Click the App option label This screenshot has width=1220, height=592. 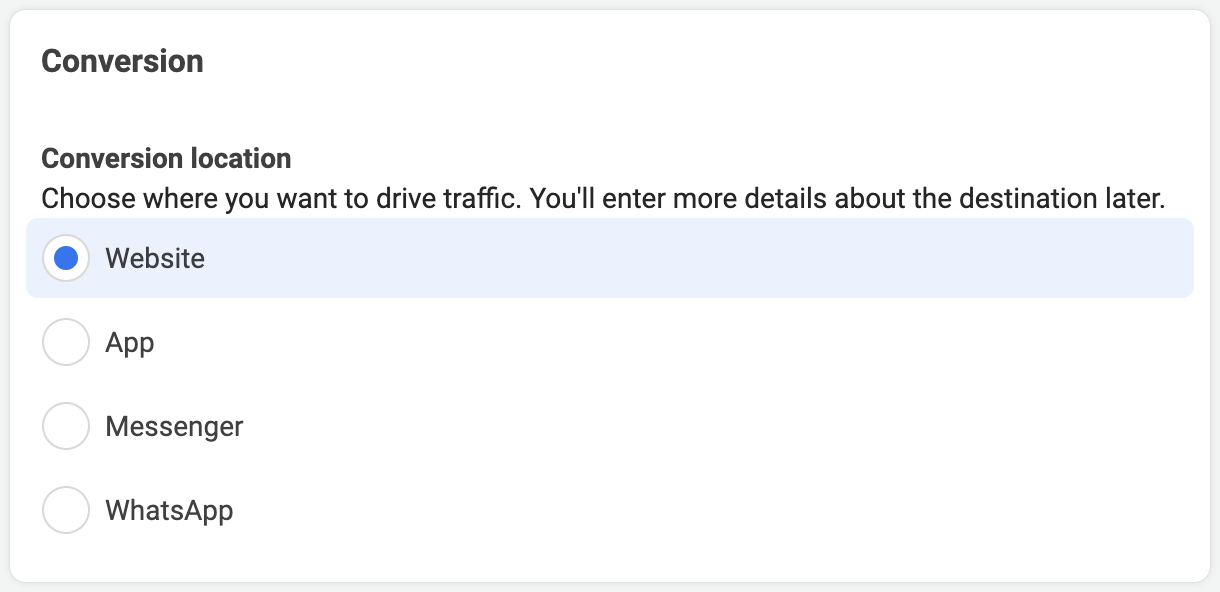click(130, 343)
